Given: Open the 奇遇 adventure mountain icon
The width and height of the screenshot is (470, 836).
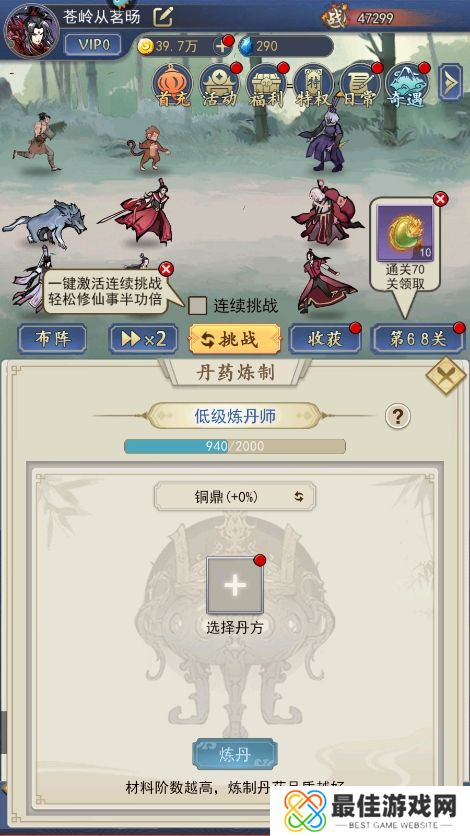Looking at the screenshot, I should tap(407, 86).
